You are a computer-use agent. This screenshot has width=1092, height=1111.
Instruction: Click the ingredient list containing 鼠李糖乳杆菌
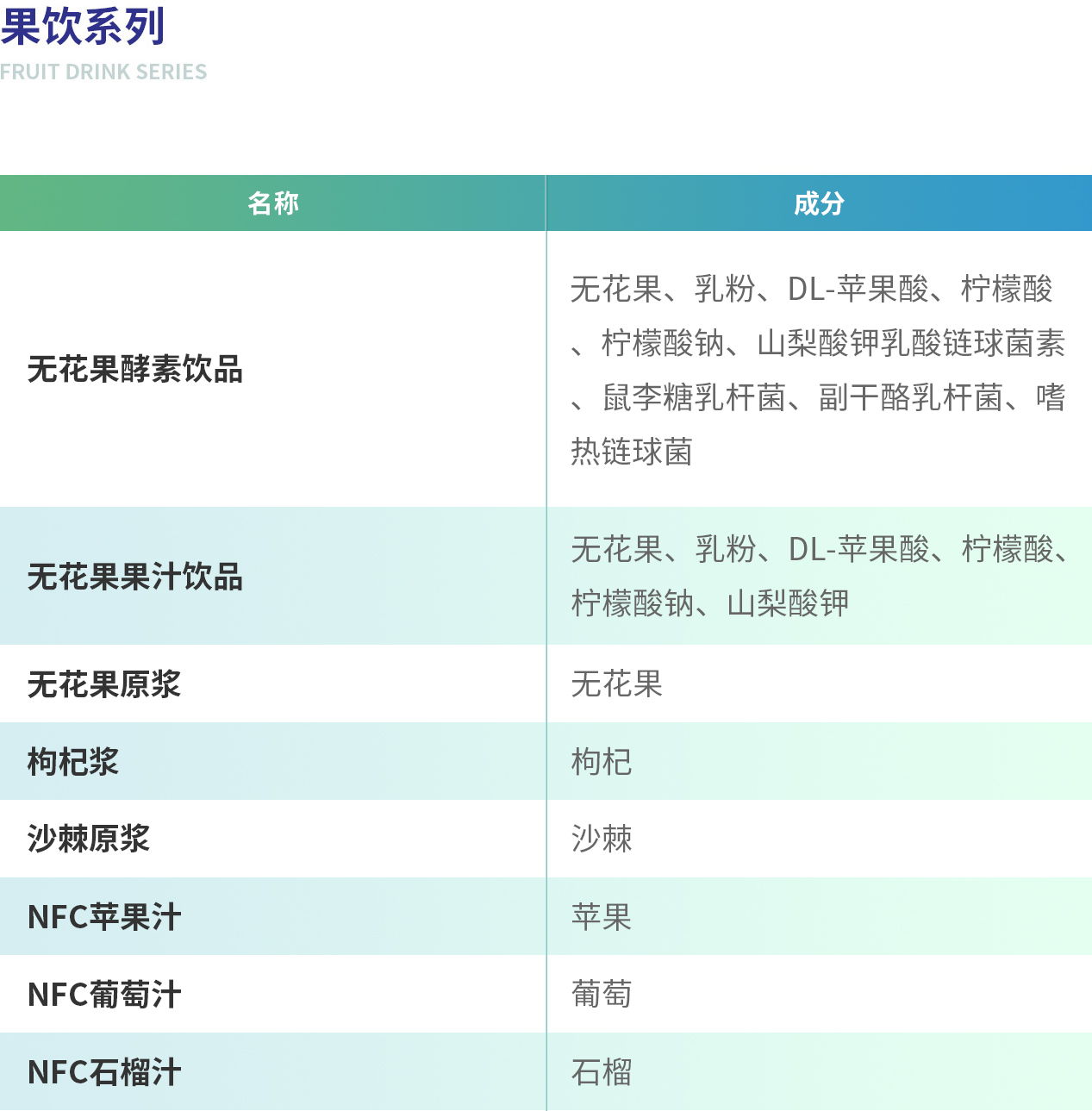(x=817, y=370)
